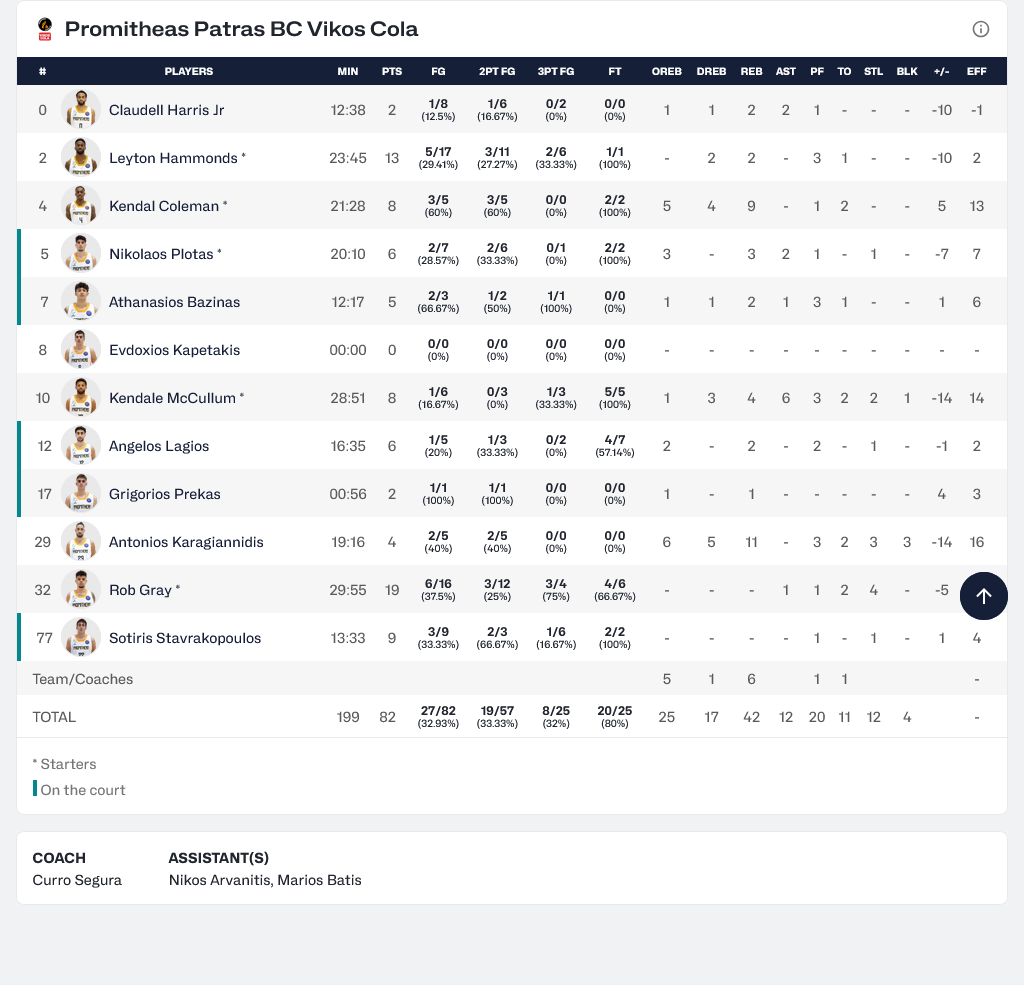Sort by EFF column header
1024x985 pixels.
[977, 72]
